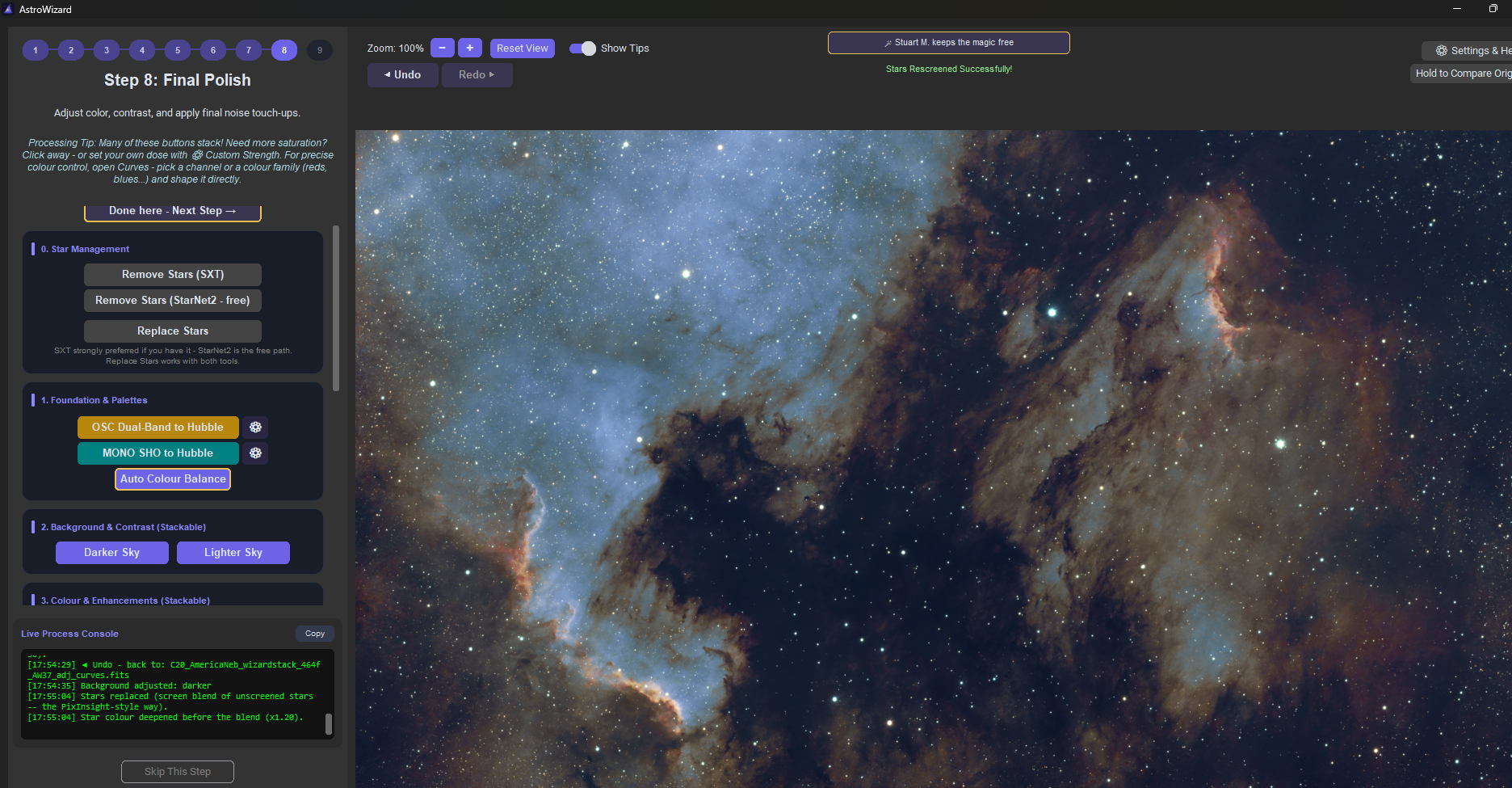The image size is (1512, 788).
Task: Select step 9 in the stepper
Action: pos(320,50)
